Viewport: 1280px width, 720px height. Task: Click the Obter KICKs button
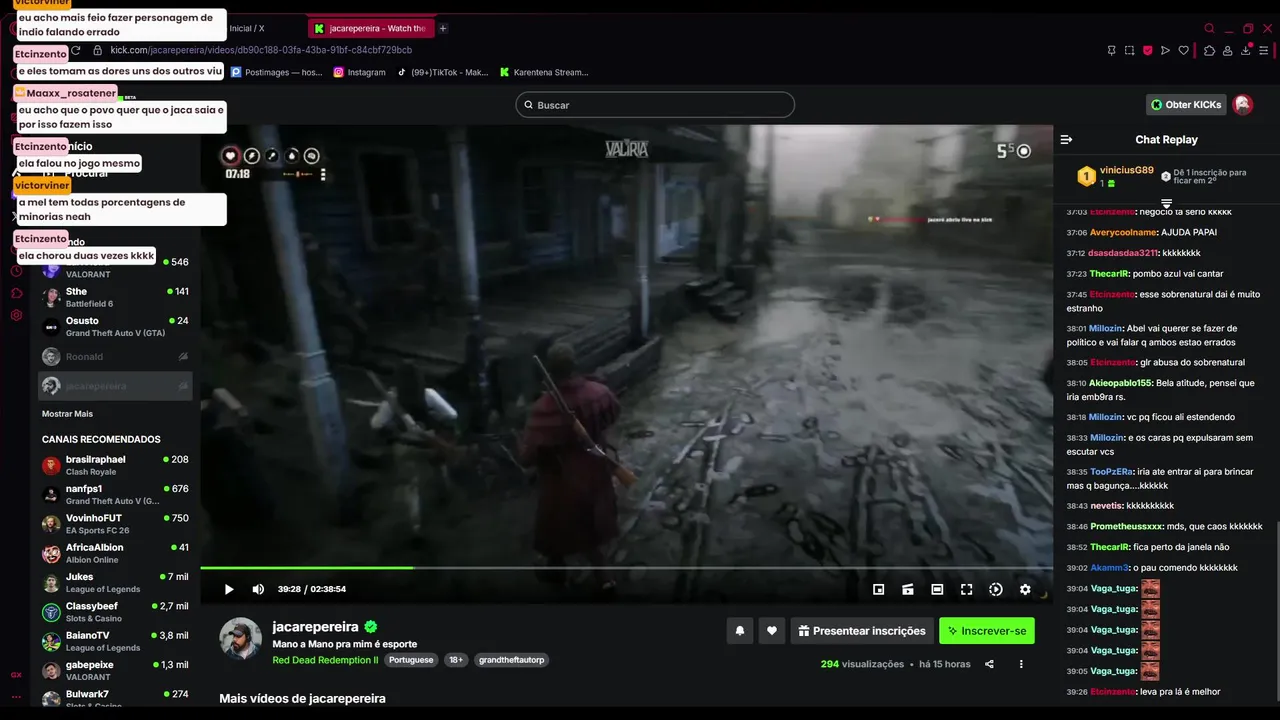[1186, 105]
